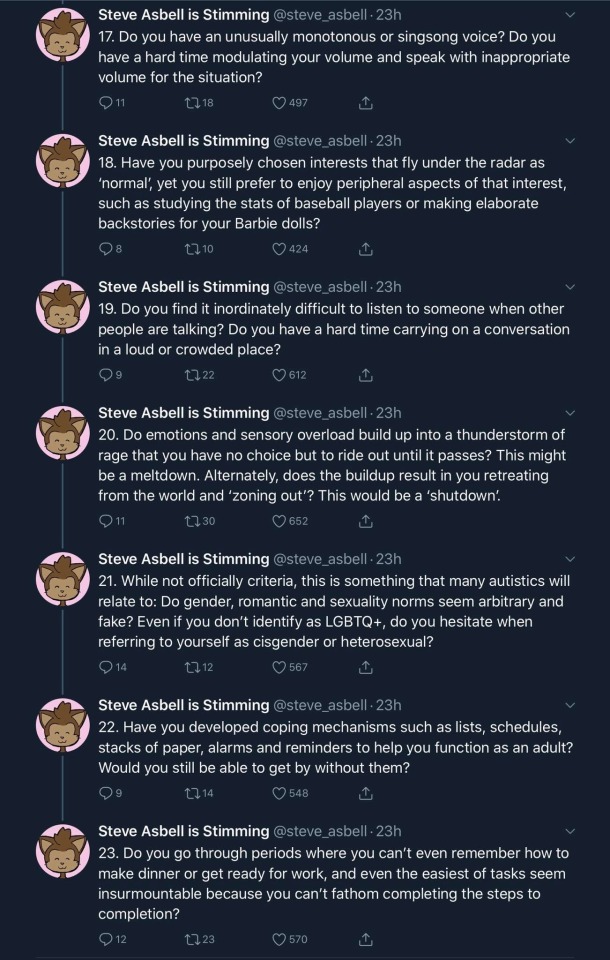Open chevron menu on tweet 23
Image resolution: width=610 pixels, height=960 pixels.
570,831
